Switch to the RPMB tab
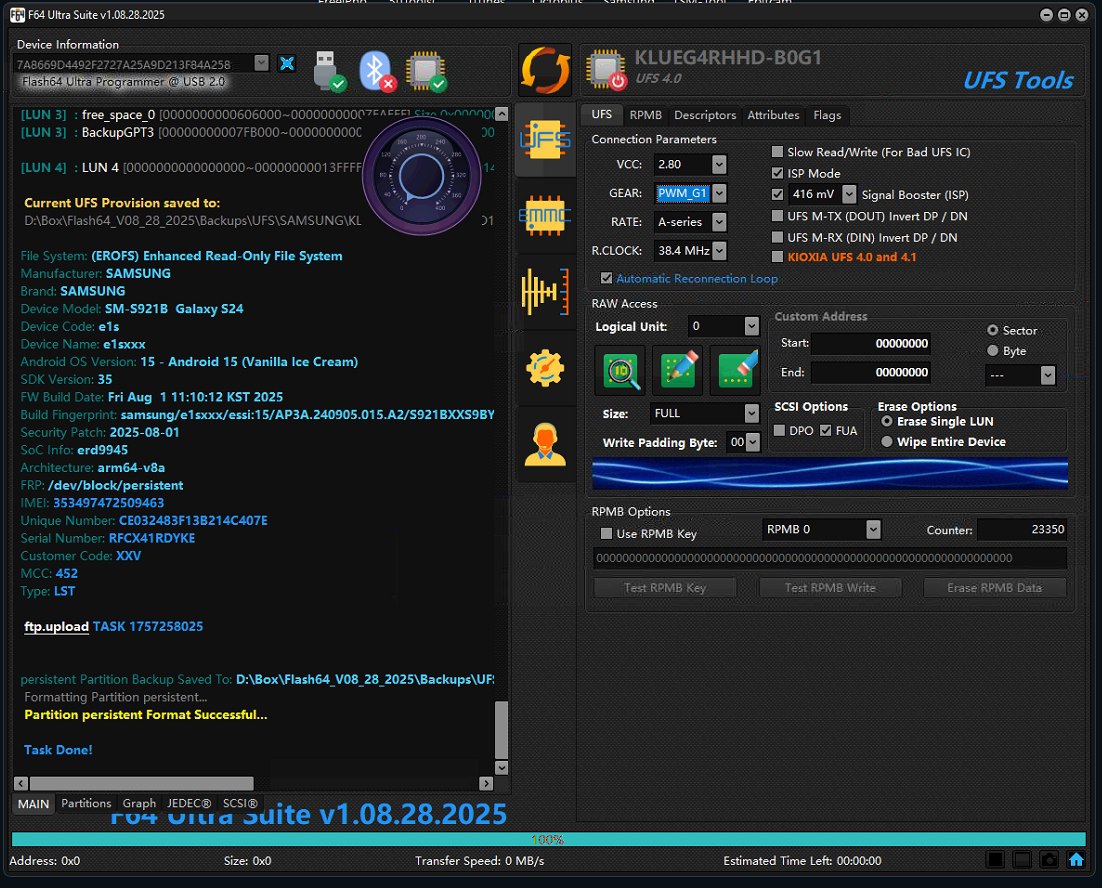Image resolution: width=1102 pixels, height=888 pixels. 645,115
